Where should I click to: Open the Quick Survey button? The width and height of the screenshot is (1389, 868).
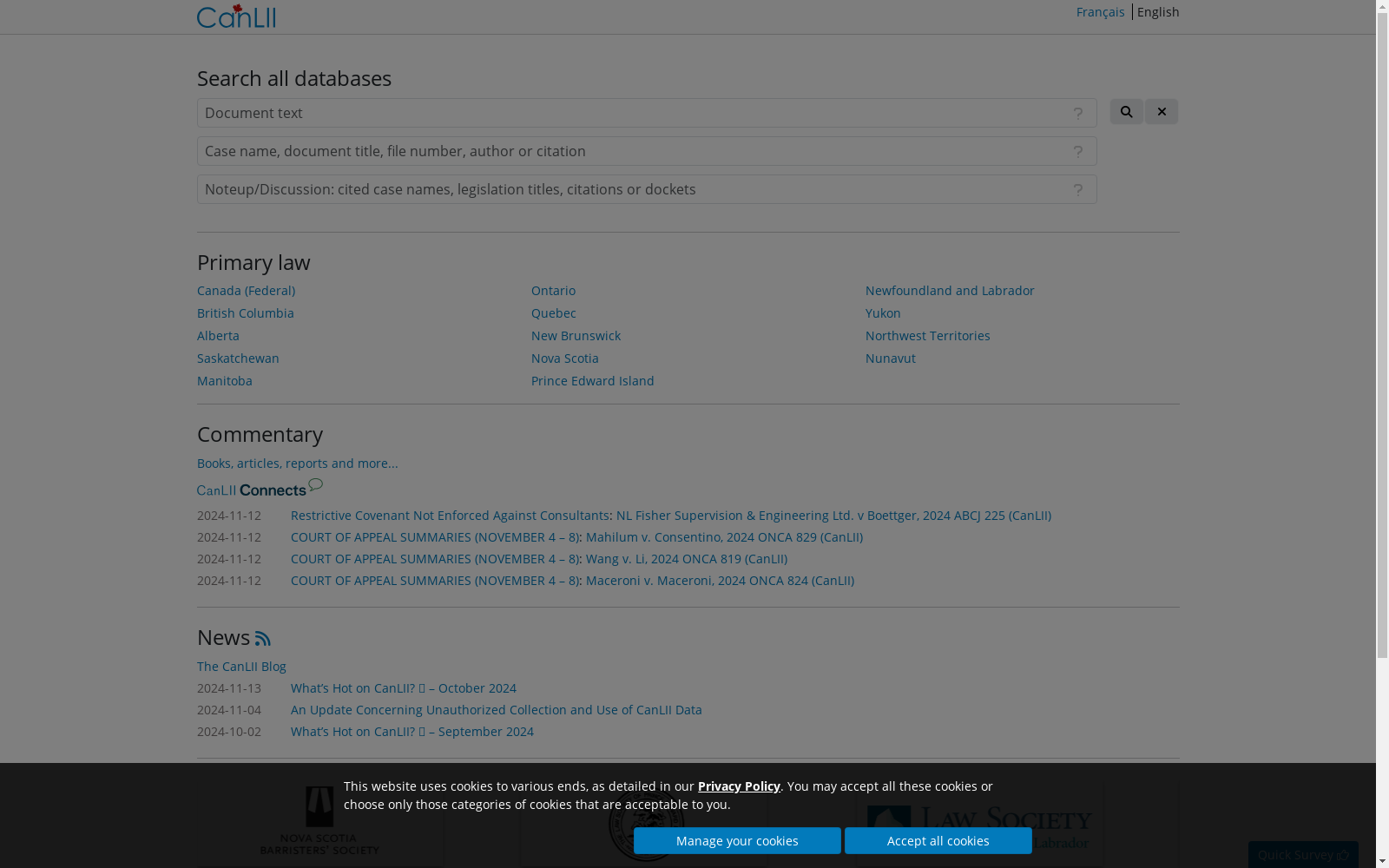tap(1303, 855)
